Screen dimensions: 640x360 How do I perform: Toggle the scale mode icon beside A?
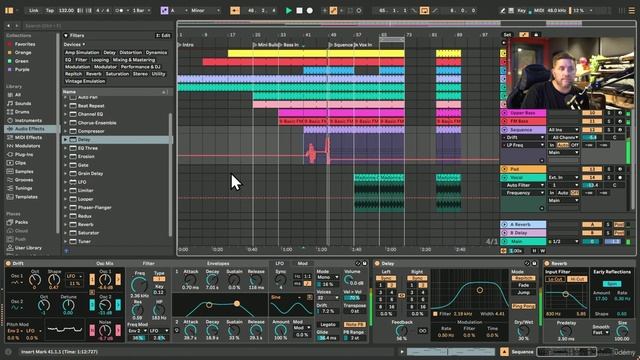click(164, 11)
